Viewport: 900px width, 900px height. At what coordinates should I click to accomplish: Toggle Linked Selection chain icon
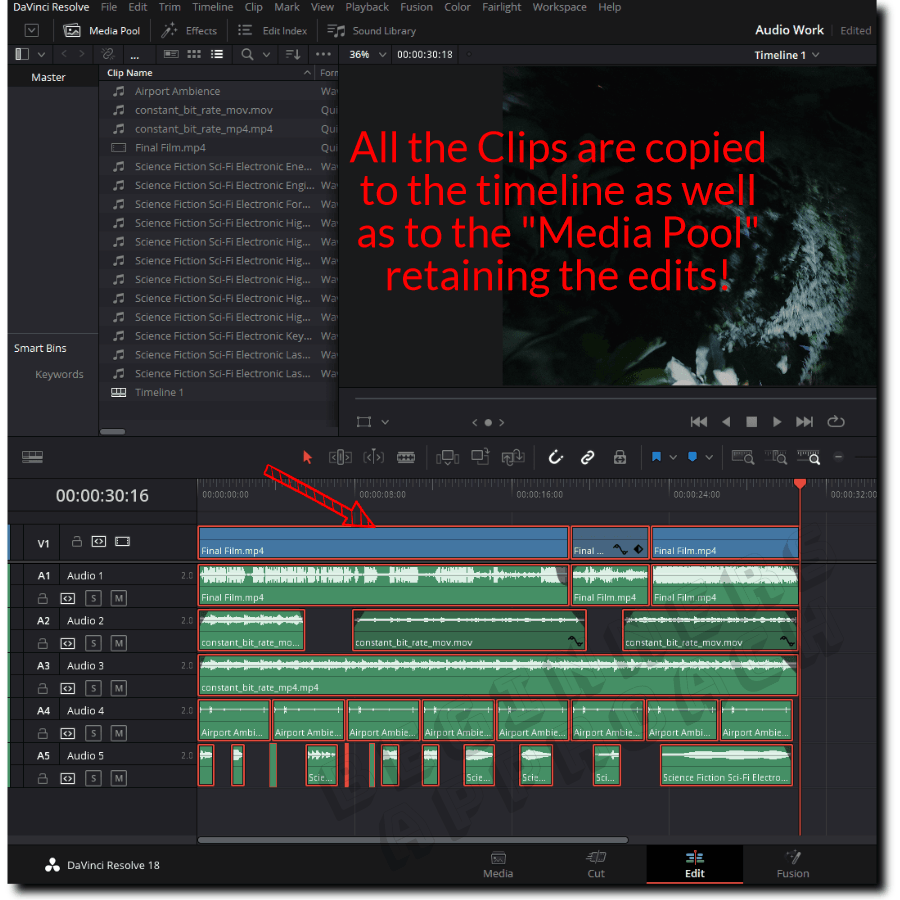click(588, 457)
